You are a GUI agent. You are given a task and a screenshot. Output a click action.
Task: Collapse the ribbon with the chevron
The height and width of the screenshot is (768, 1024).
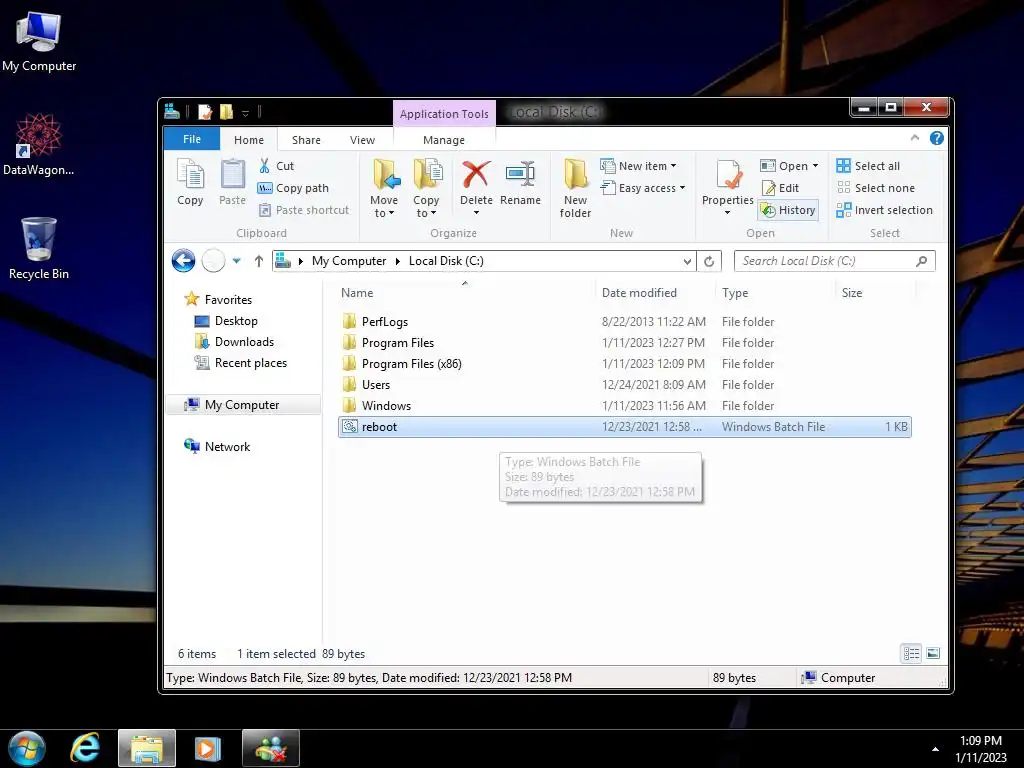915,138
